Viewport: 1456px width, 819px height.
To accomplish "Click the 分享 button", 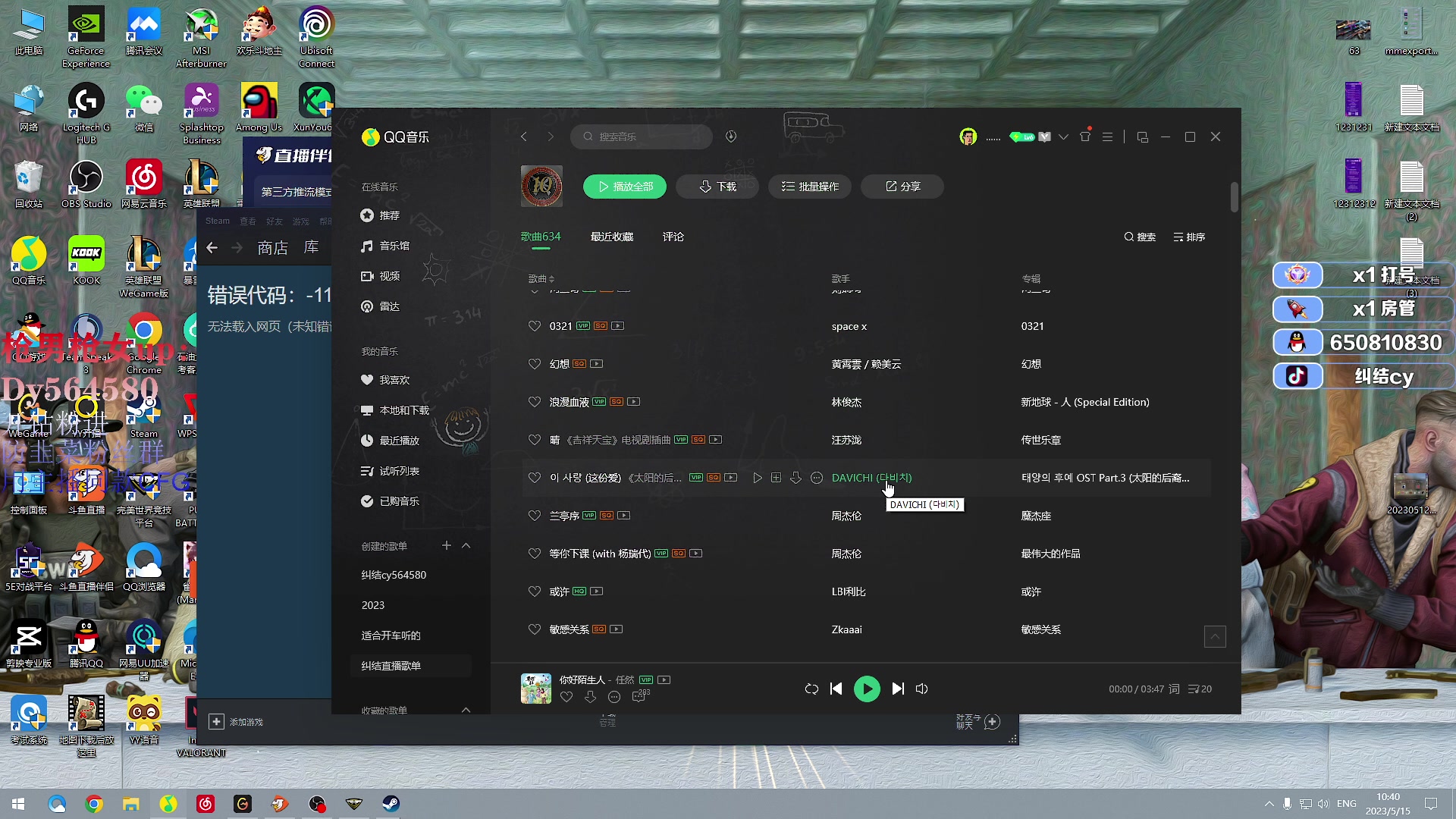I will 902,187.
